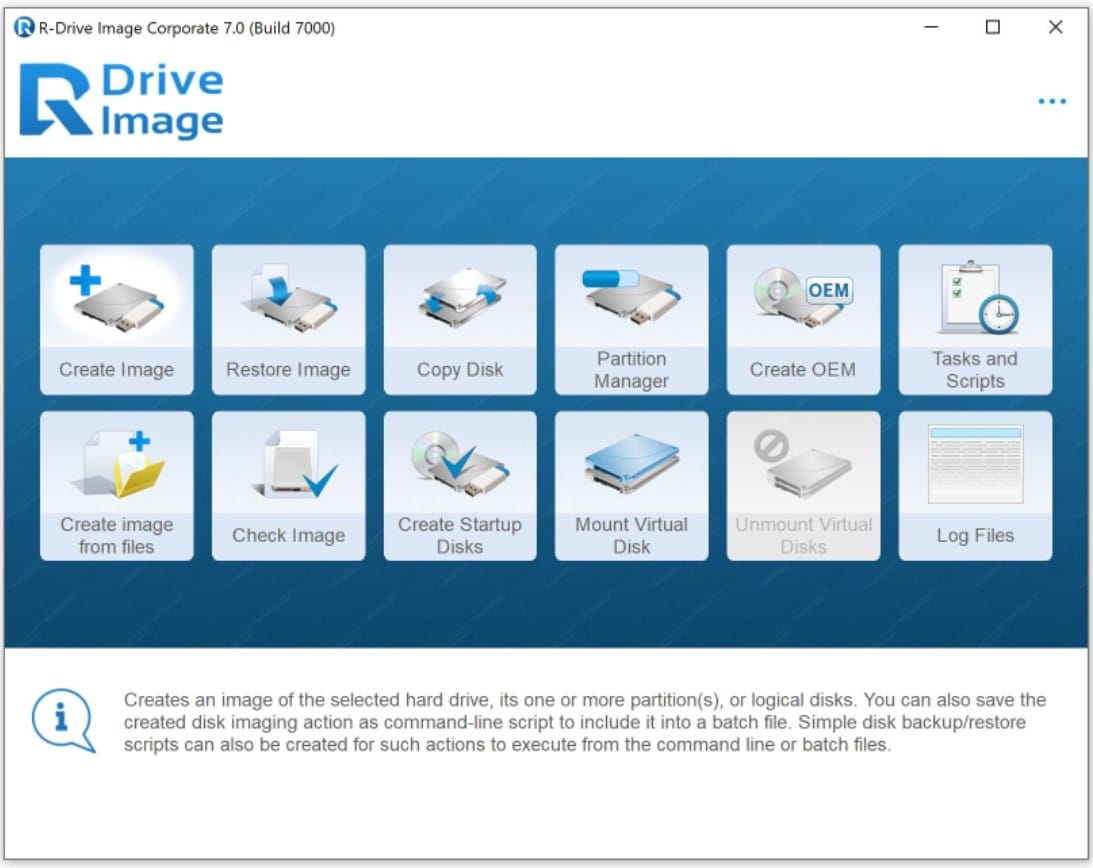The image size is (1093, 868).
Task: View the Log Files
Action: click(975, 485)
